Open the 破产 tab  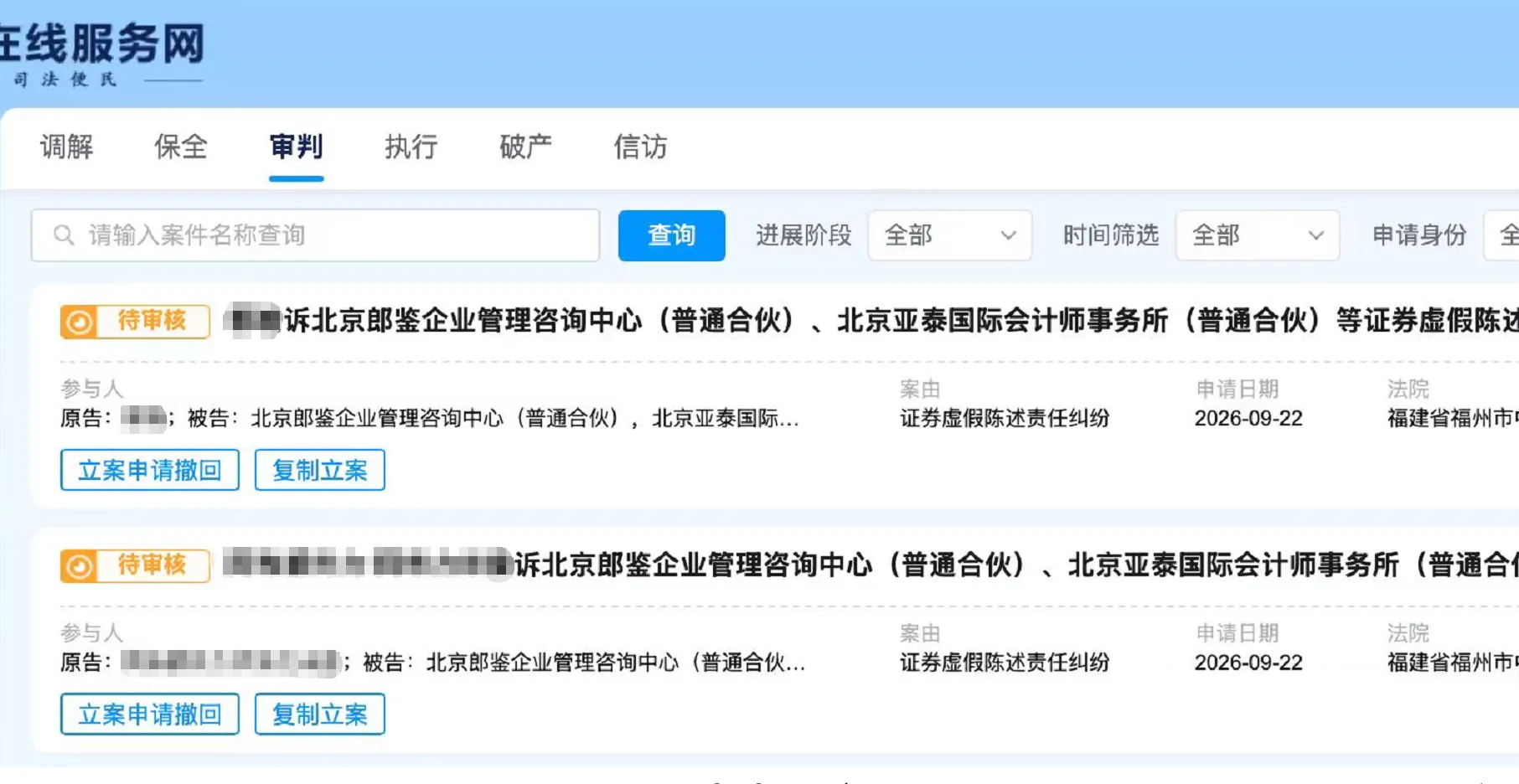coord(525,147)
